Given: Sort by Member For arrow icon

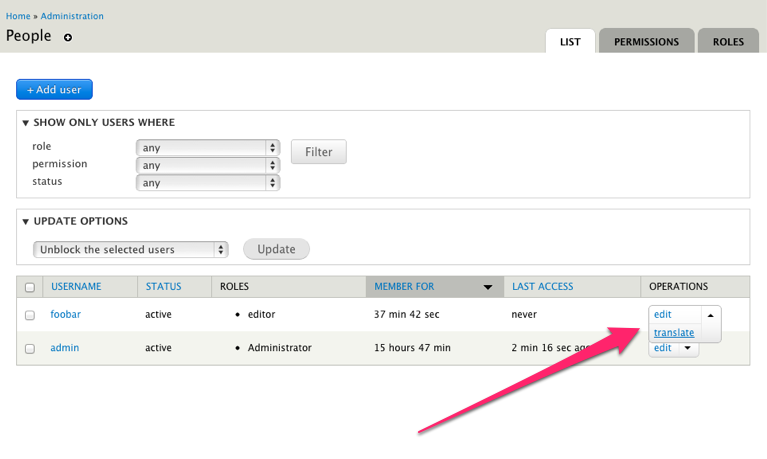Looking at the screenshot, I should coord(488,287).
